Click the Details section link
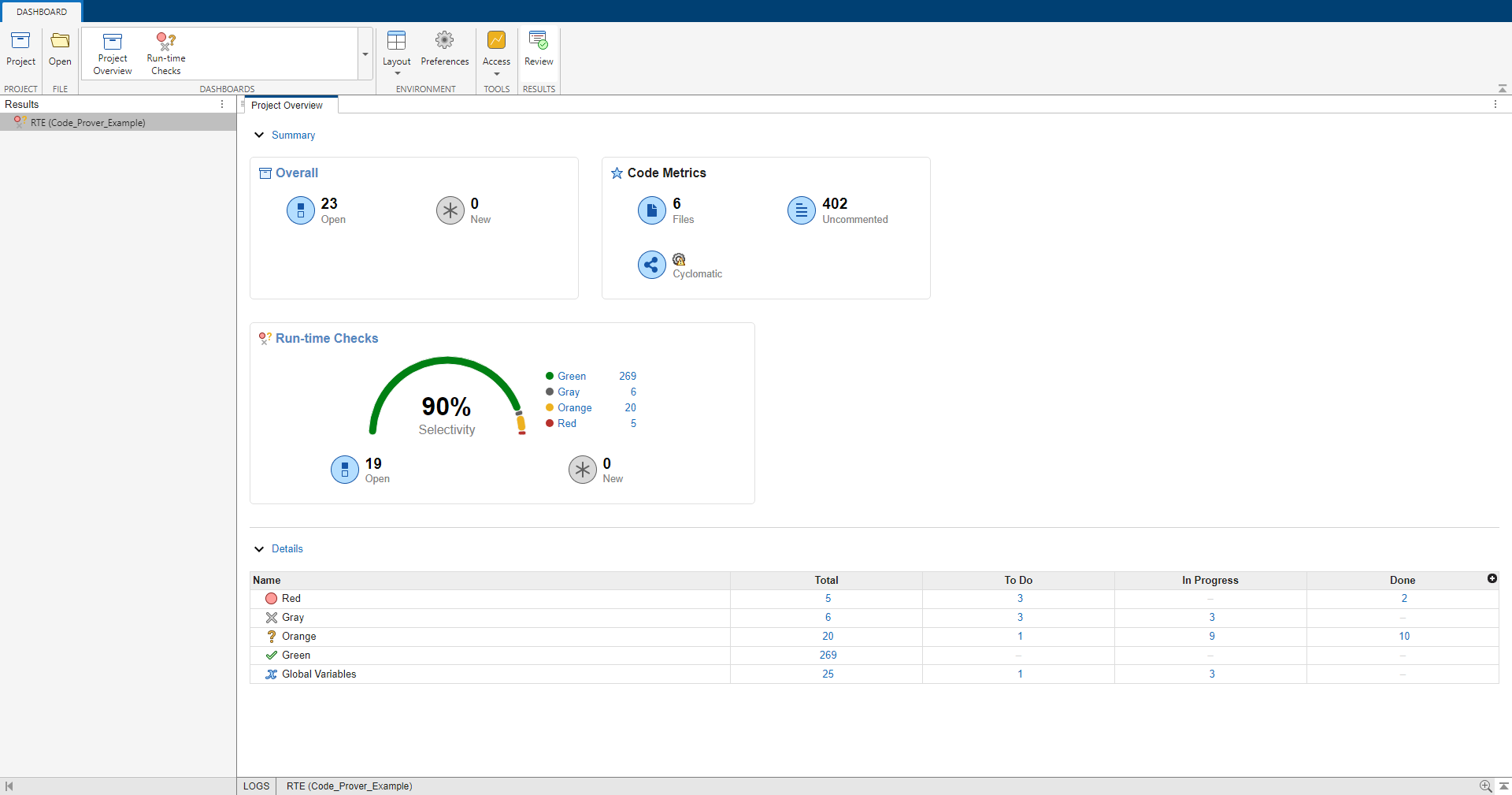 287,548
